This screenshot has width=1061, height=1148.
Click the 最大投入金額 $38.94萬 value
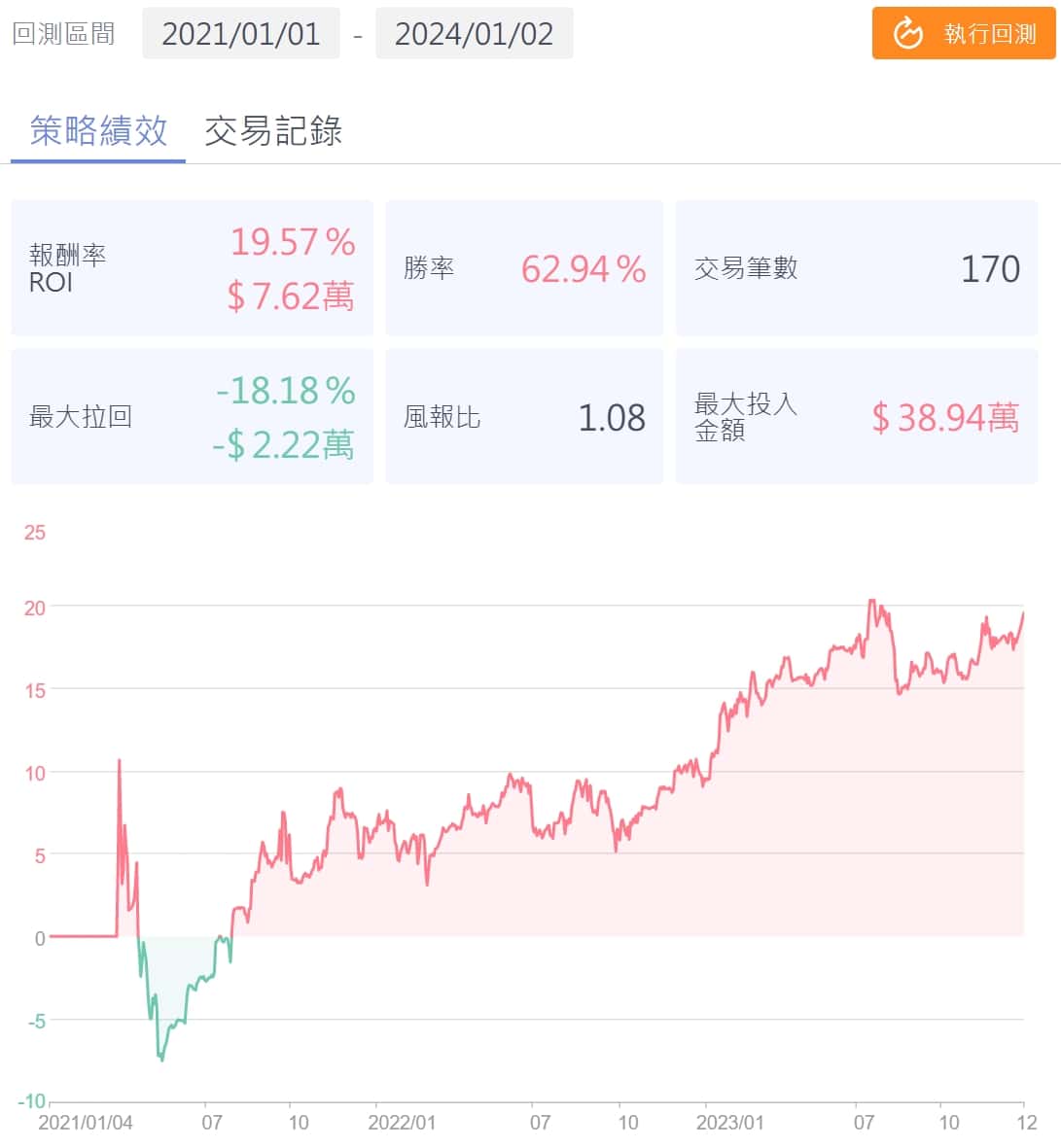click(945, 417)
